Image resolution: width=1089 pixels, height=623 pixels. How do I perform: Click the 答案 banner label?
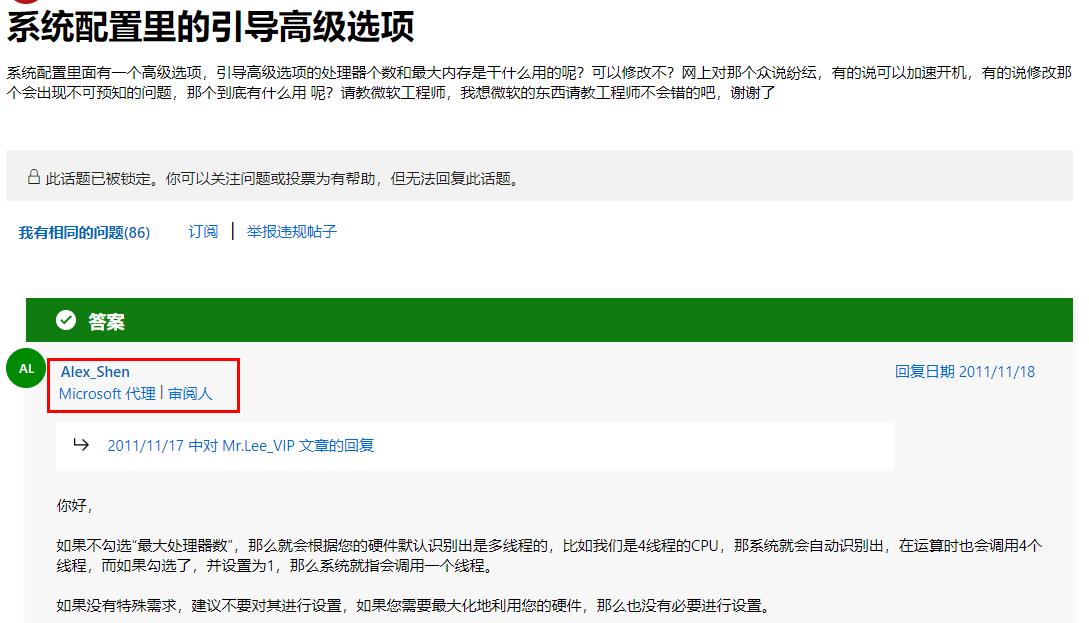coord(106,322)
